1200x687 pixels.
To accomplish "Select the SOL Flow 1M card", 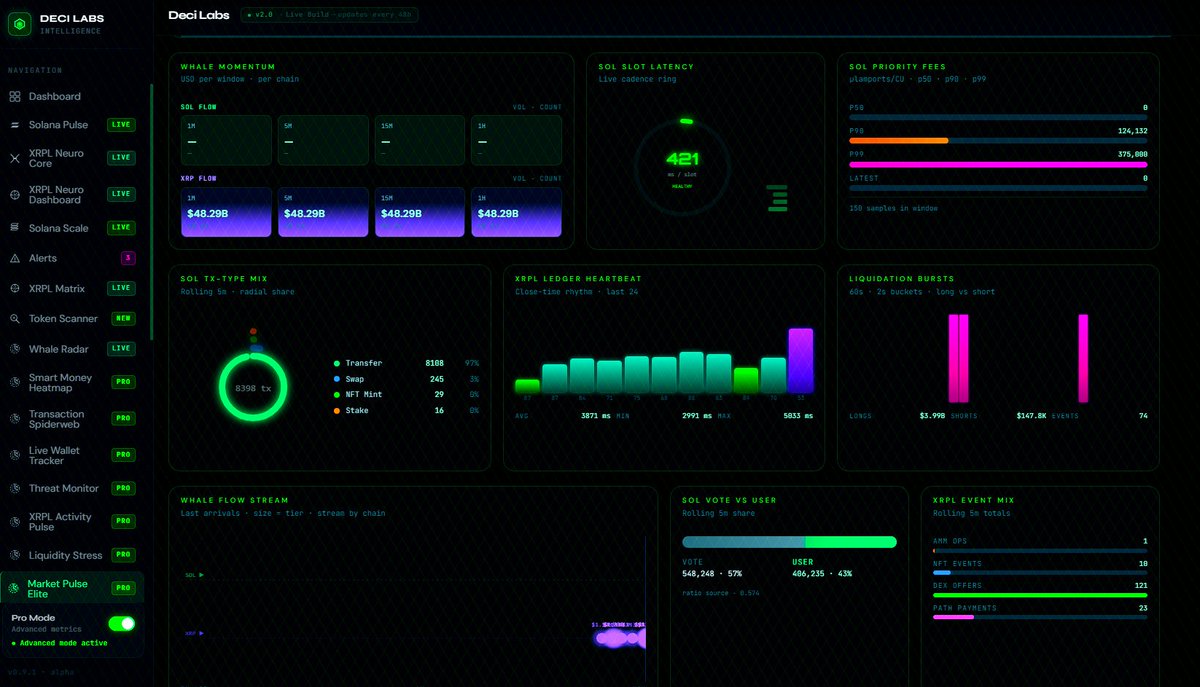I will [x=226, y=140].
